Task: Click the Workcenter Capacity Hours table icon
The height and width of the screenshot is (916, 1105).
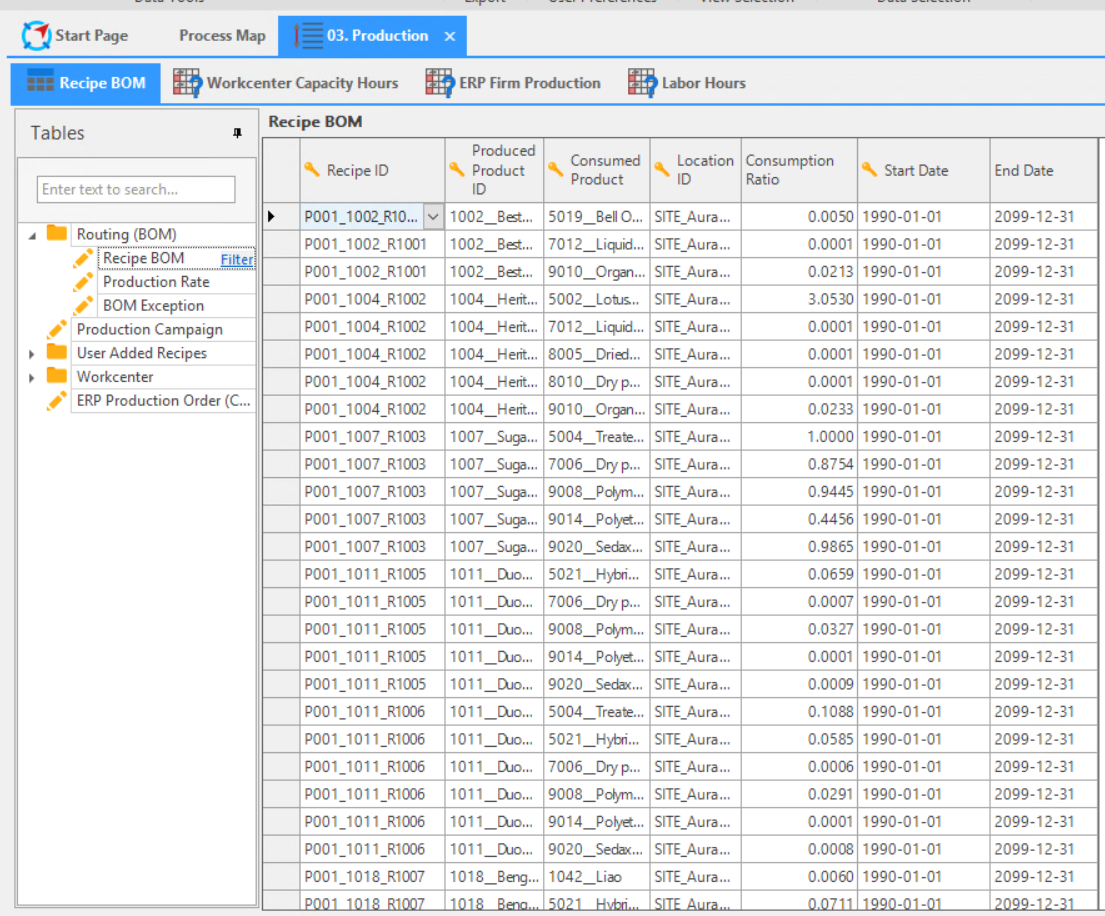Action: pyautogui.click(x=187, y=82)
